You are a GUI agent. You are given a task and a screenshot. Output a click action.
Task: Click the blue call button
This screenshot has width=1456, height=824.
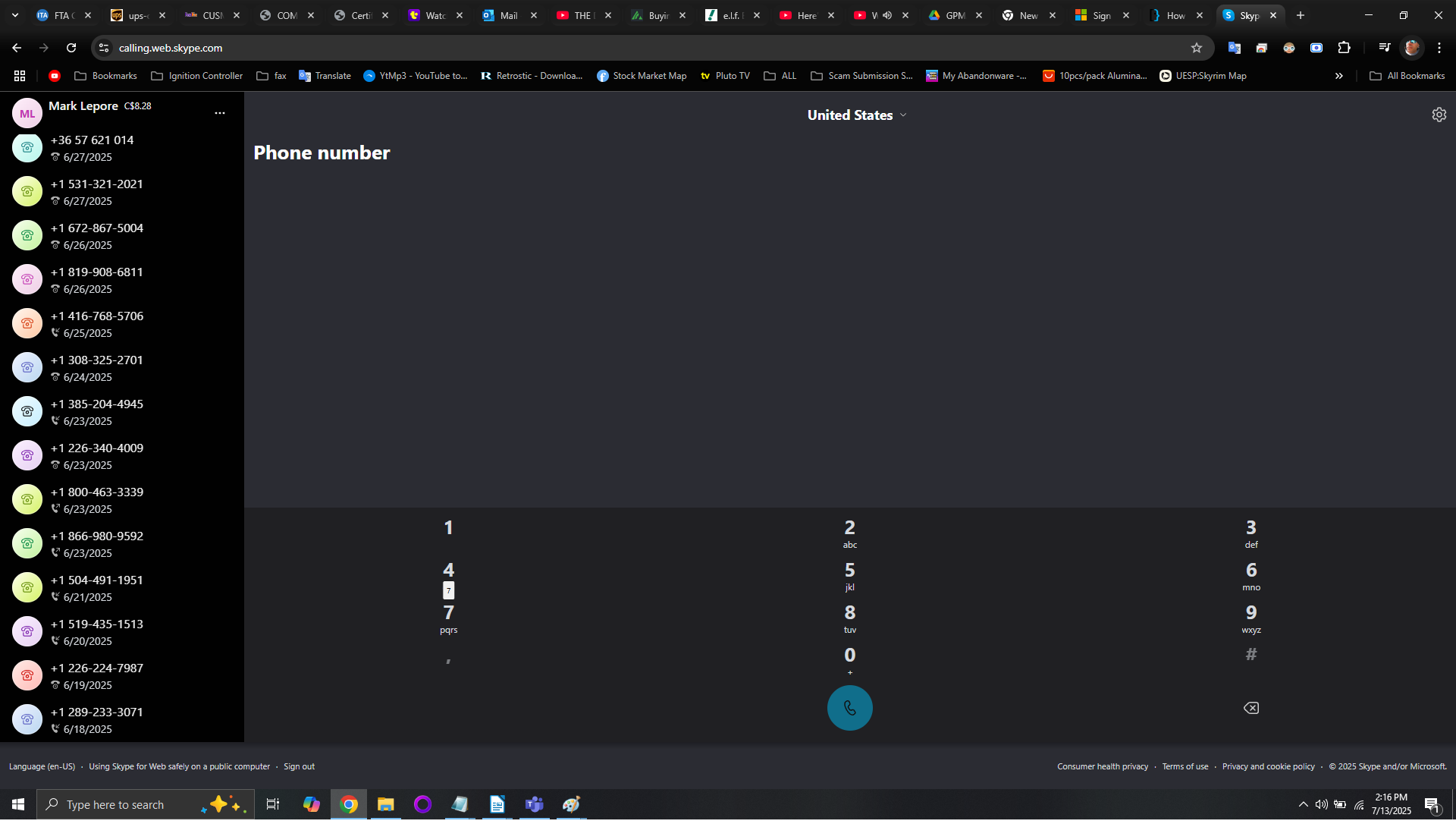coord(849,708)
